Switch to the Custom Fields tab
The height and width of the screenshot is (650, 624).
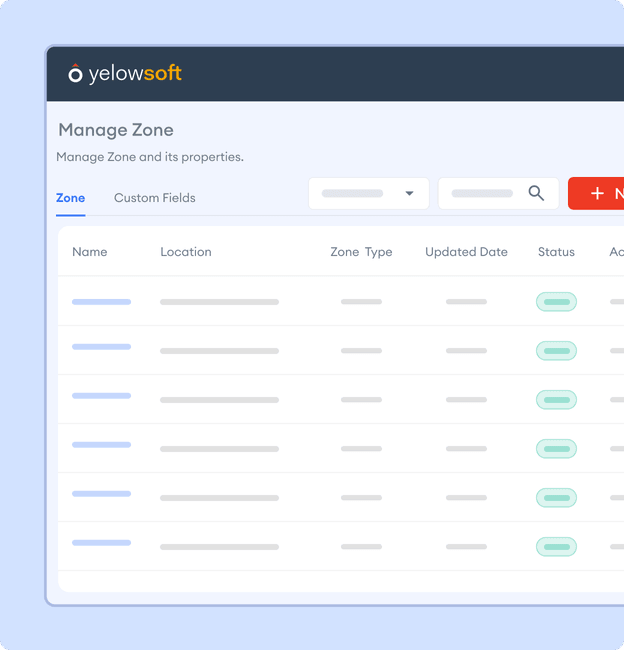[x=154, y=198]
